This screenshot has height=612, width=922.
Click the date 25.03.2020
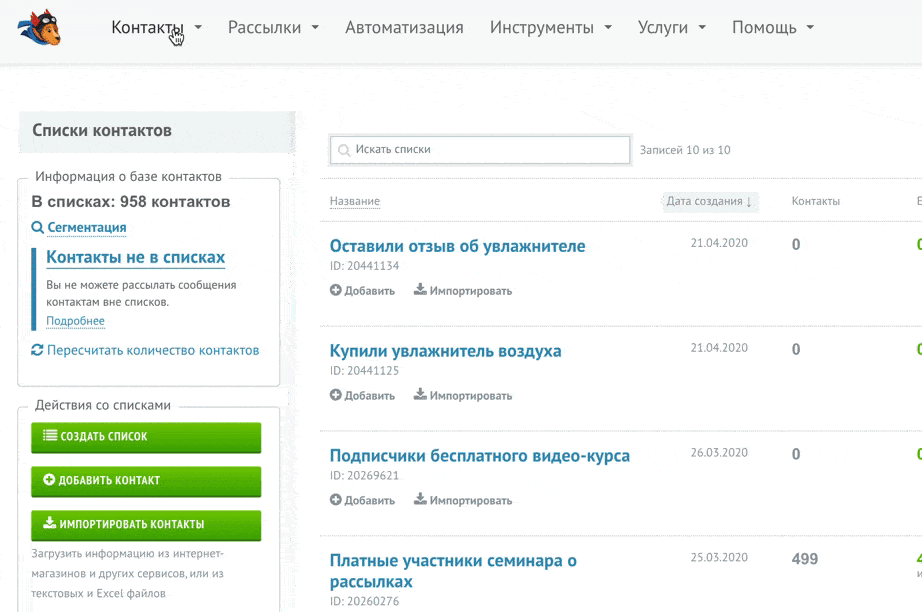point(719,557)
